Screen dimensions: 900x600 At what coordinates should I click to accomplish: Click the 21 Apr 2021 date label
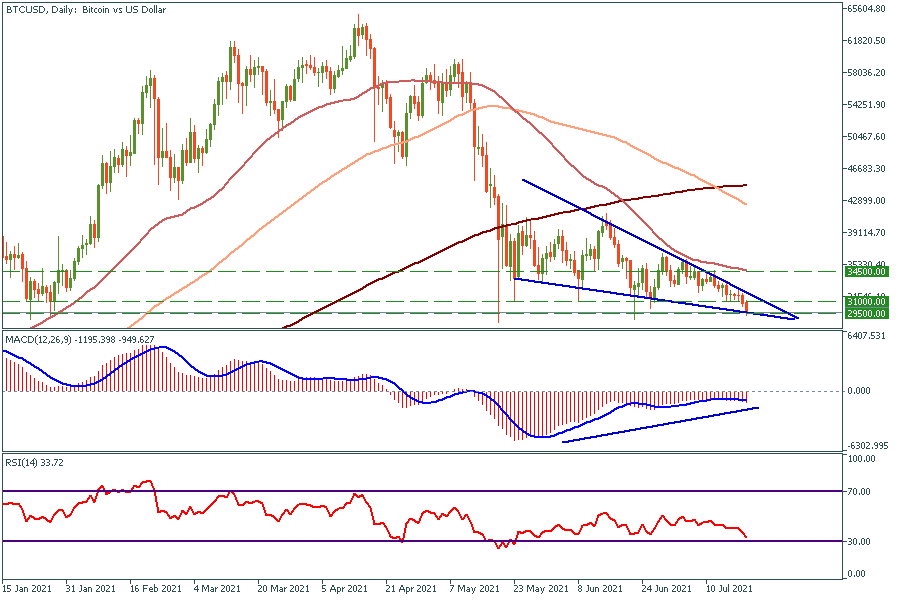(412, 589)
